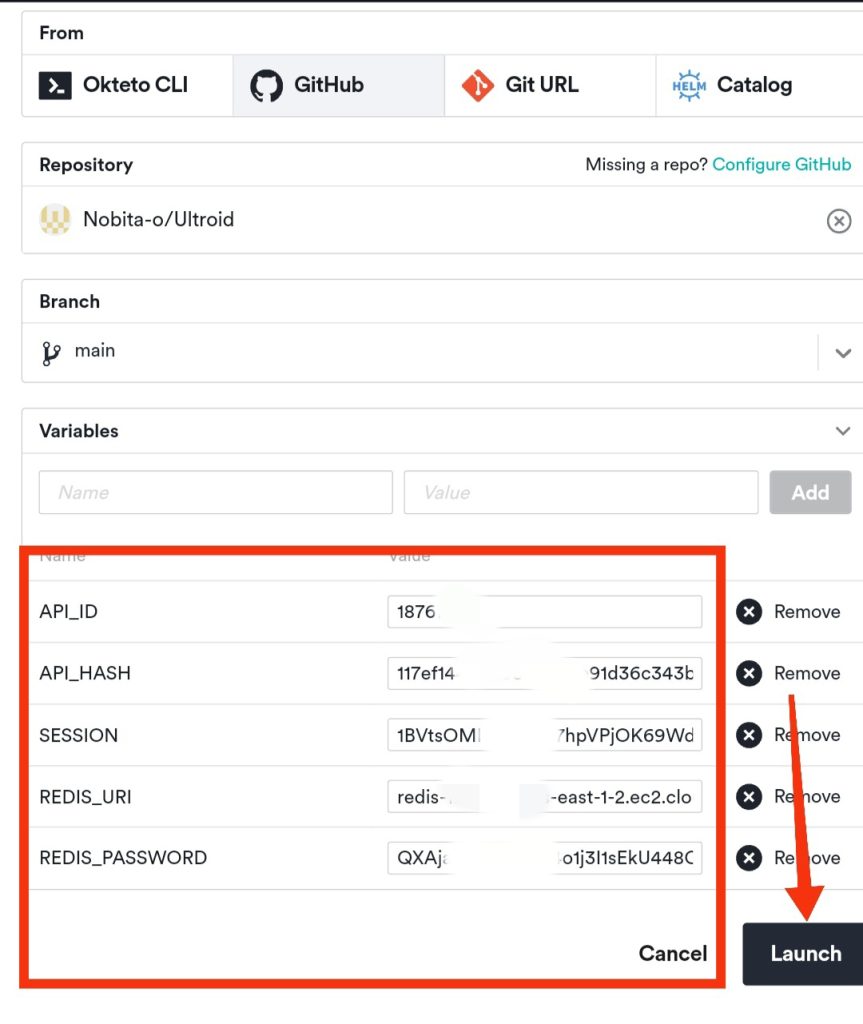Expand the main branch dropdown
Image resolution: width=863 pixels, height=1024 pixels.
pyautogui.click(x=842, y=352)
